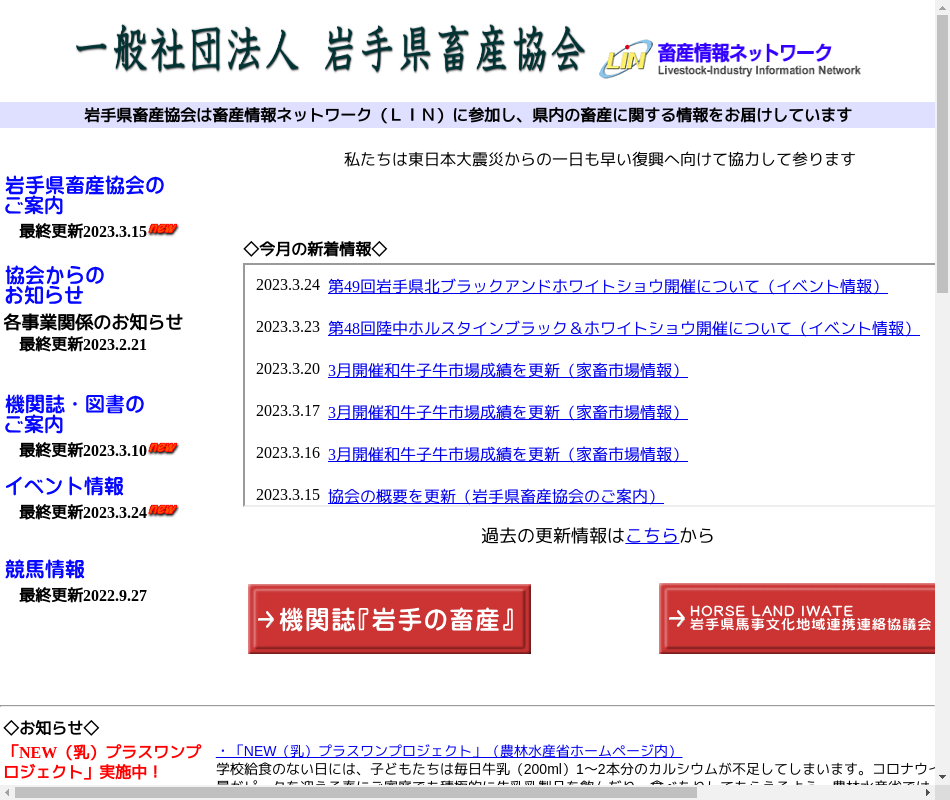Click the new badge beside 最終更新2023.3.10
This screenshot has height=800, width=950.
click(x=163, y=448)
